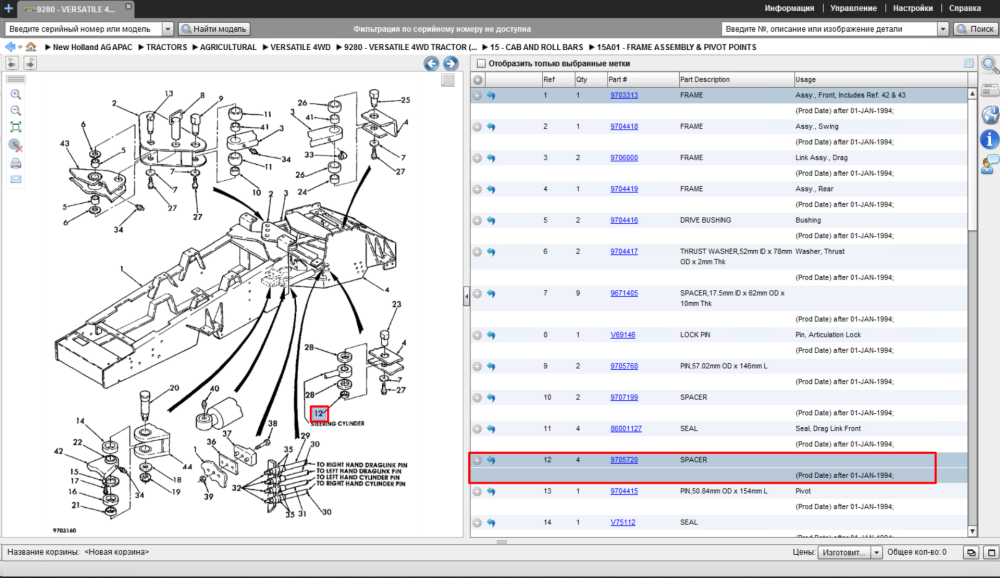Toggle round add button for Ref 1 FRAME row
1000x578 pixels.
click(477, 95)
